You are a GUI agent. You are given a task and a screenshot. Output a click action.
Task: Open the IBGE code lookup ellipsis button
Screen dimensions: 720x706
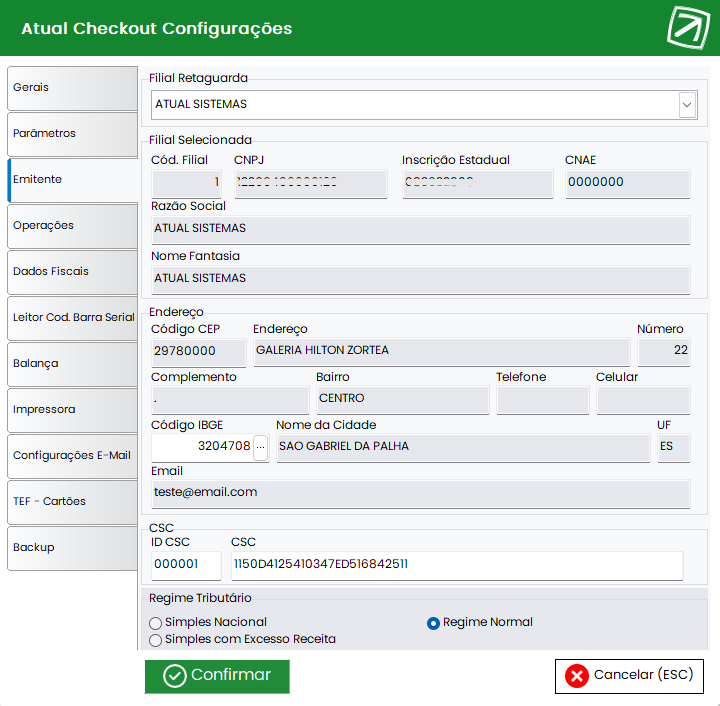tap(261, 447)
